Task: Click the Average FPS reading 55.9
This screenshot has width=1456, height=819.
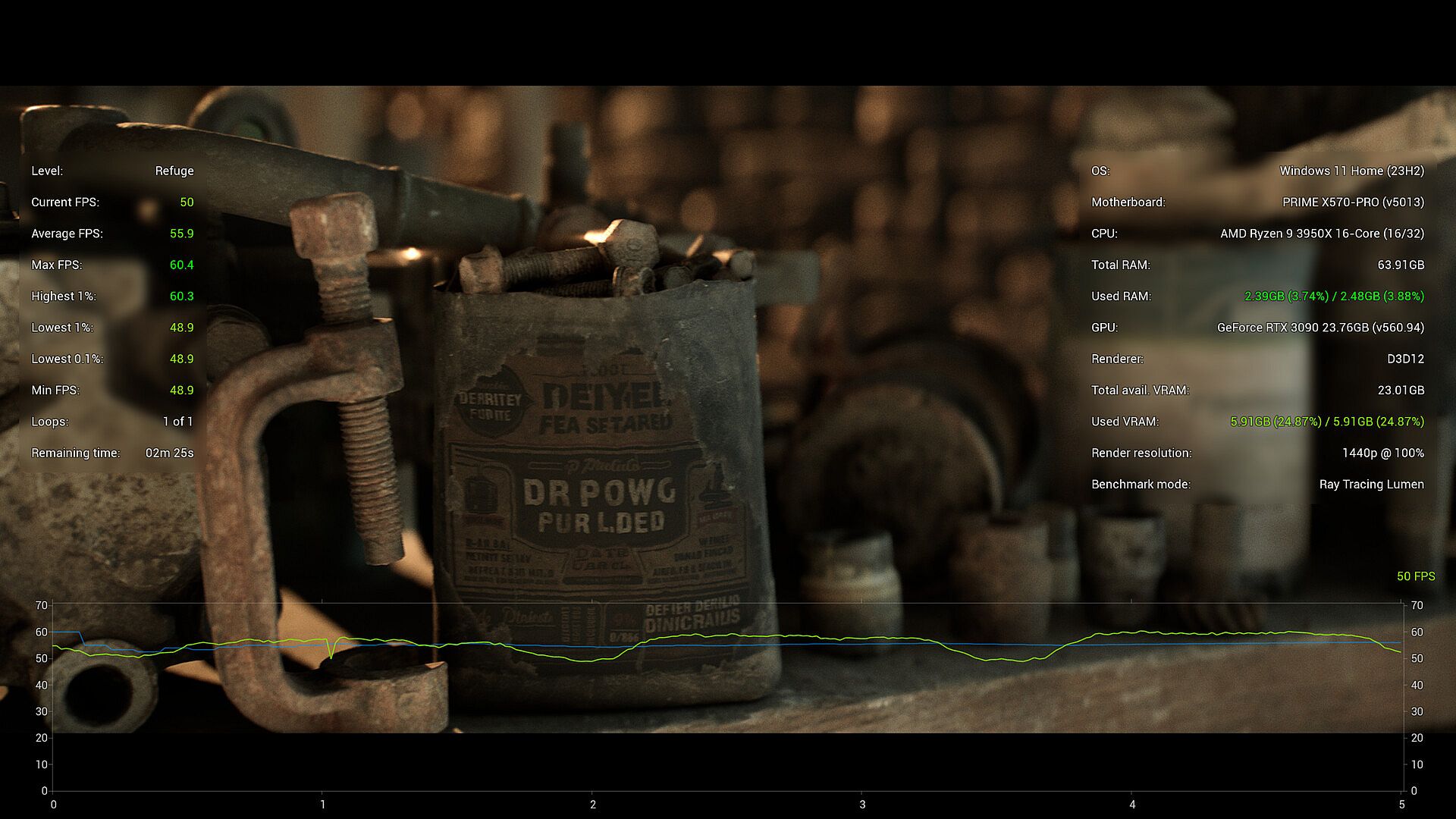Action: tap(181, 234)
